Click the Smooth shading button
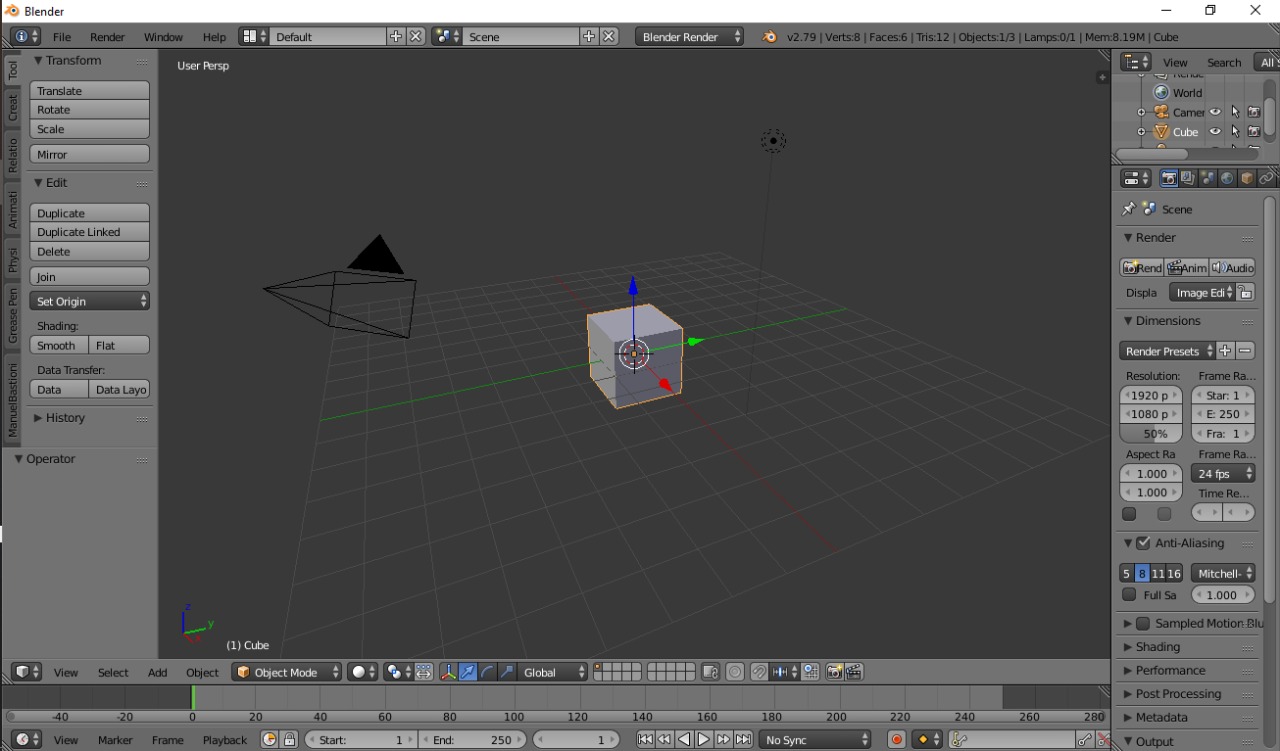Screen dimensions: 1280x751 tap(59, 345)
